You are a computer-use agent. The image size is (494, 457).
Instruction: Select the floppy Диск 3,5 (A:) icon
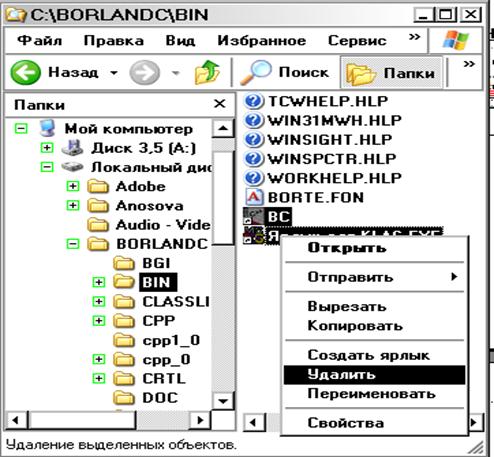click(x=72, y=148)
